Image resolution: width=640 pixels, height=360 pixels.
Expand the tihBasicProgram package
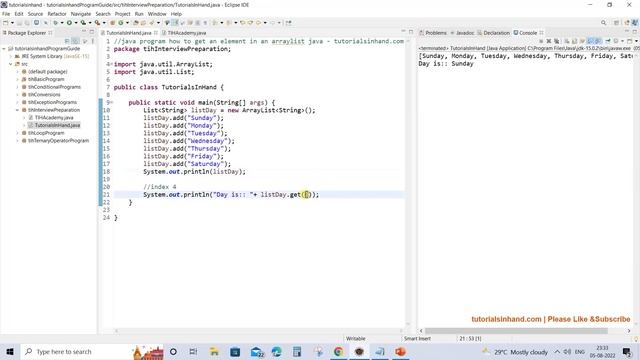click(x=17, y=79)
